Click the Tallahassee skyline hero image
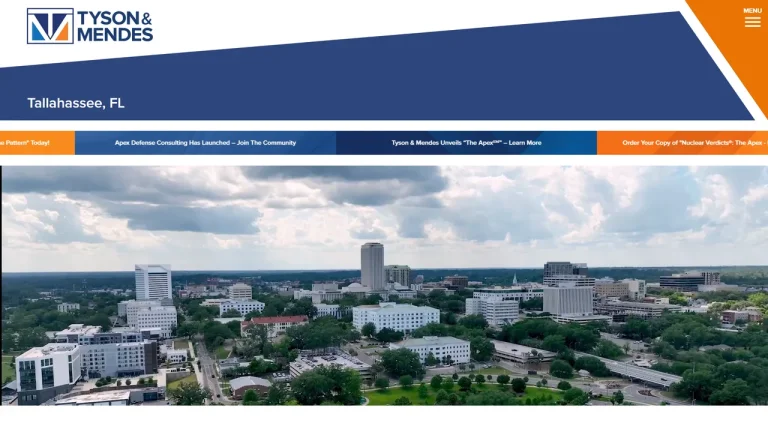 click(x=384, y=286)
